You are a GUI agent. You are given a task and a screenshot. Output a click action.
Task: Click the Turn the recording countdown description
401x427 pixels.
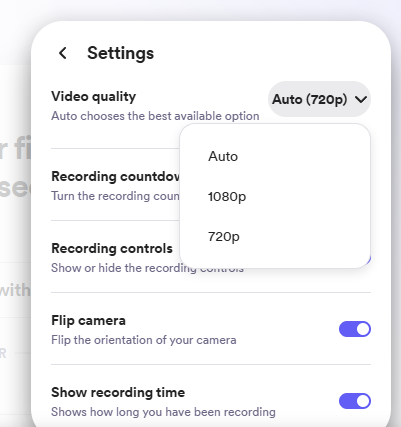tap(115, 196)
